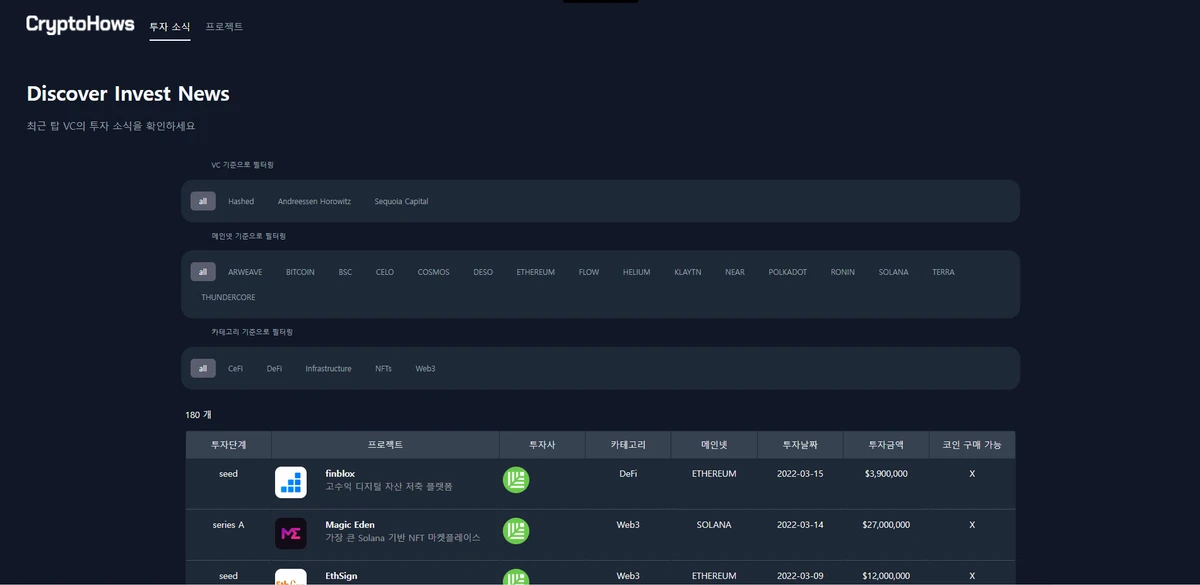Open the finblox project logo

coord(291,482)
